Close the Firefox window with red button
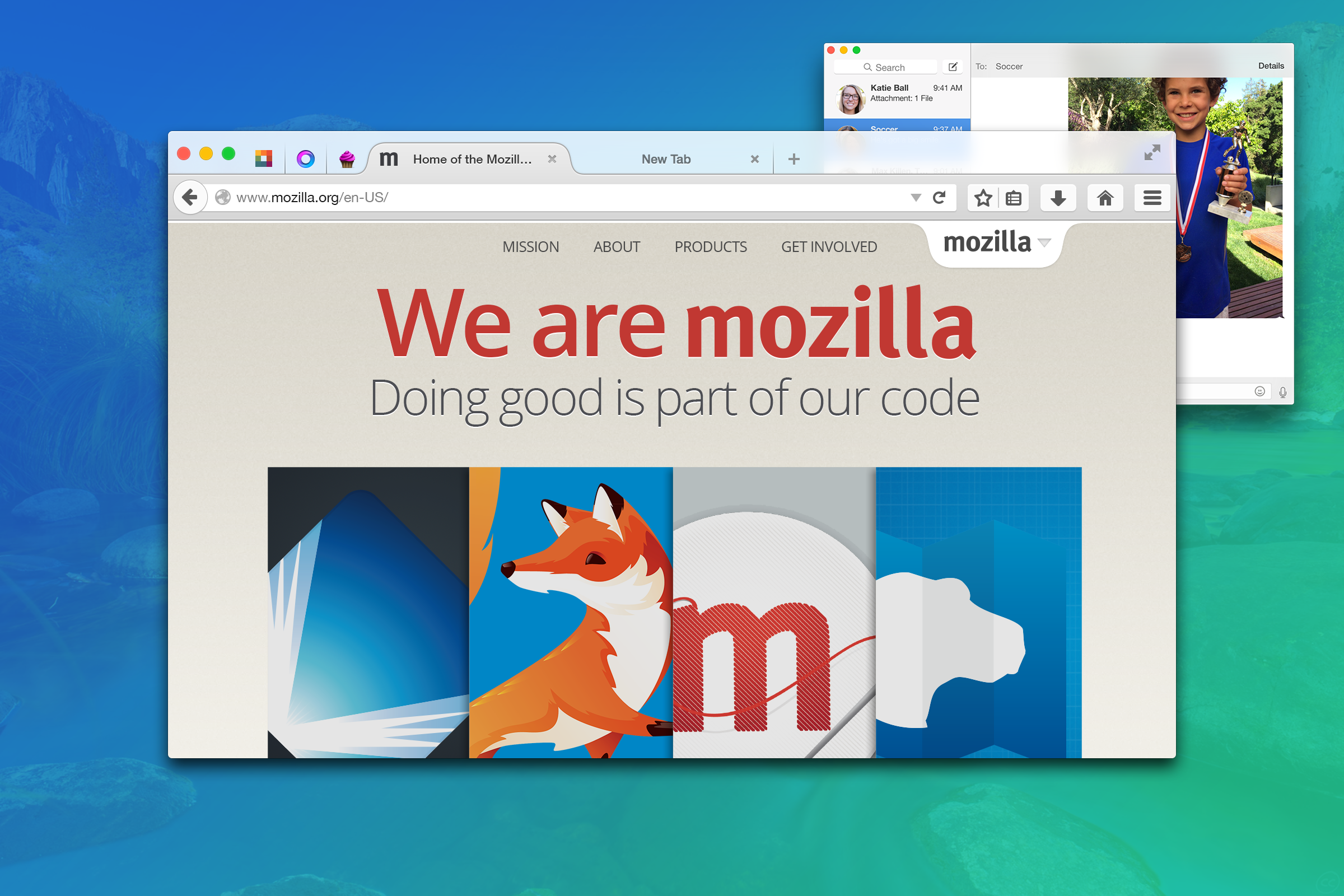This screenshot has width=1344, height=896. (184, 153)
